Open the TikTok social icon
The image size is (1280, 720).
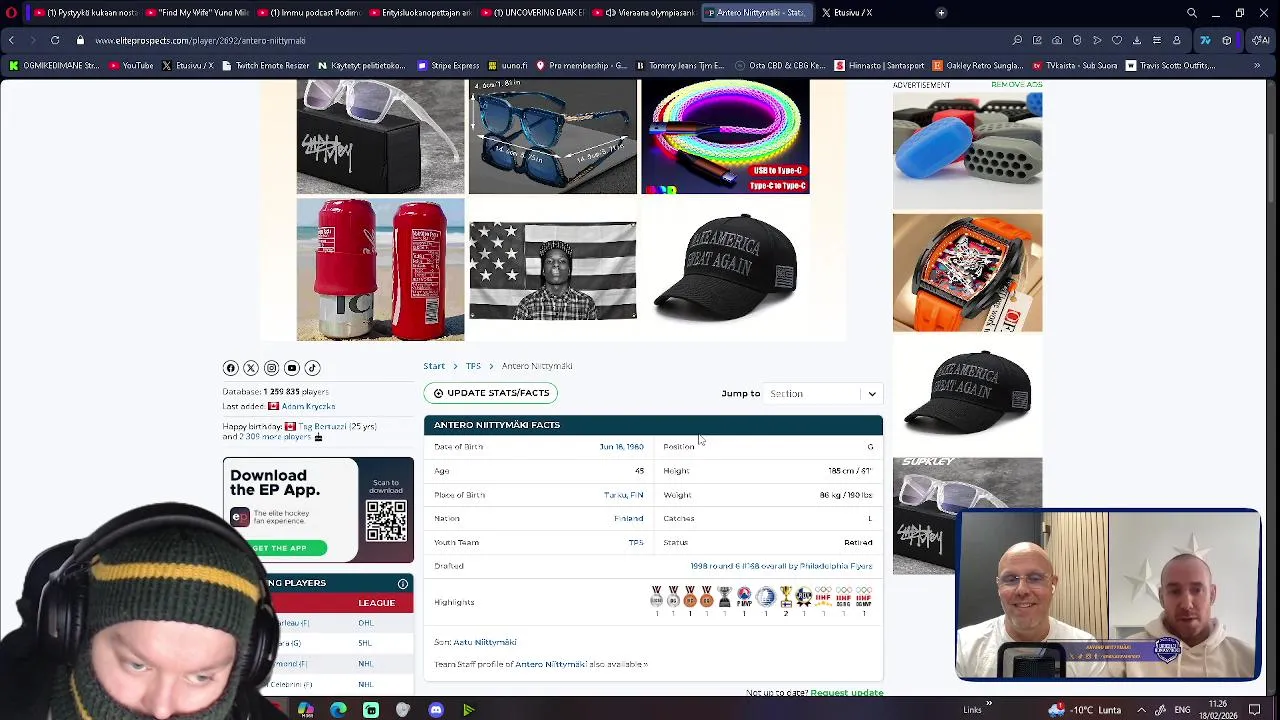312,368
